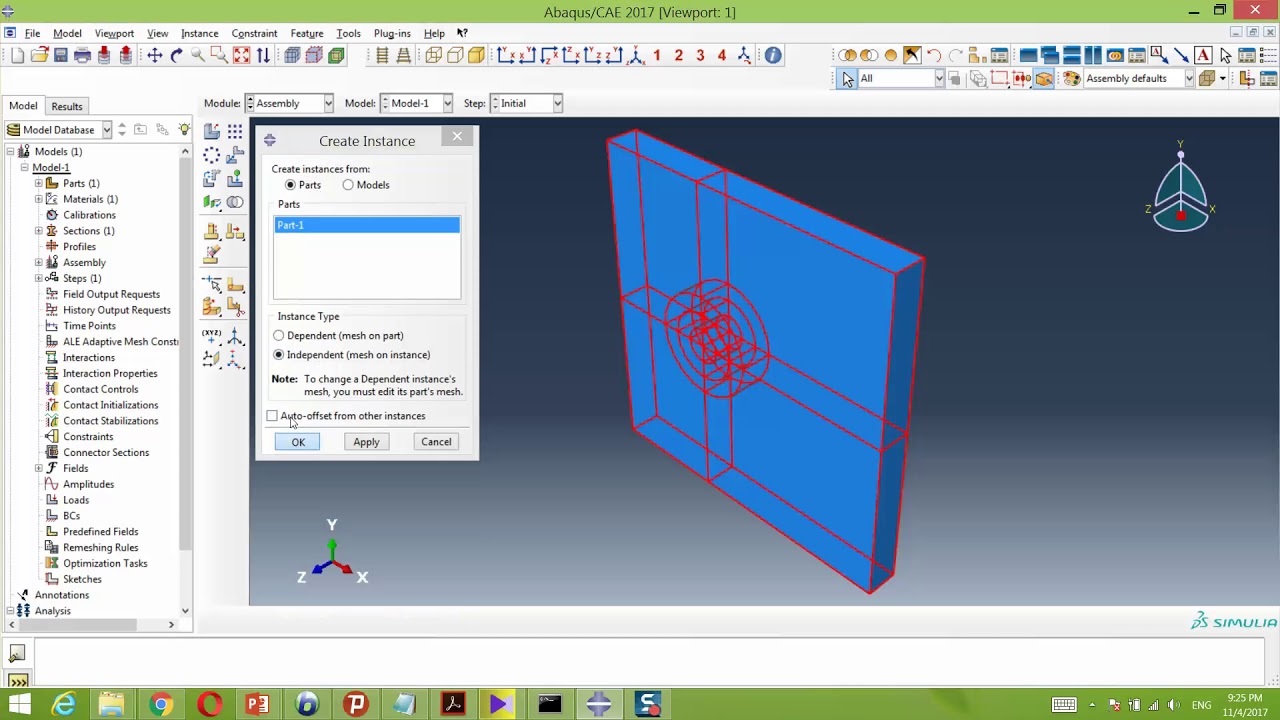Click the Radial Pattern tool icon
The height and width of the screenshot is (720, 1280).
[x=212, y=155]
